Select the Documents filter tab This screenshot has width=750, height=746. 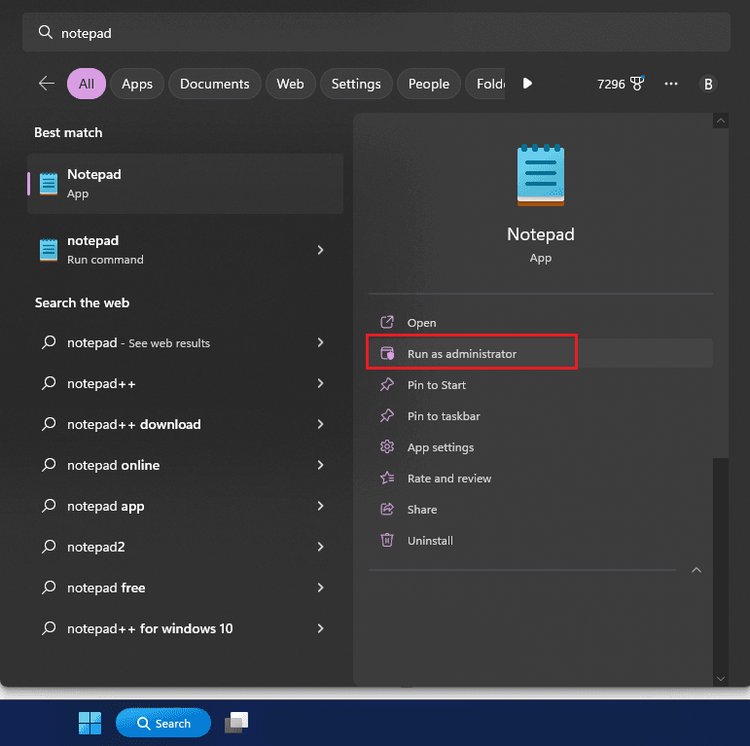pyautogui.click(x=214, y=84)
